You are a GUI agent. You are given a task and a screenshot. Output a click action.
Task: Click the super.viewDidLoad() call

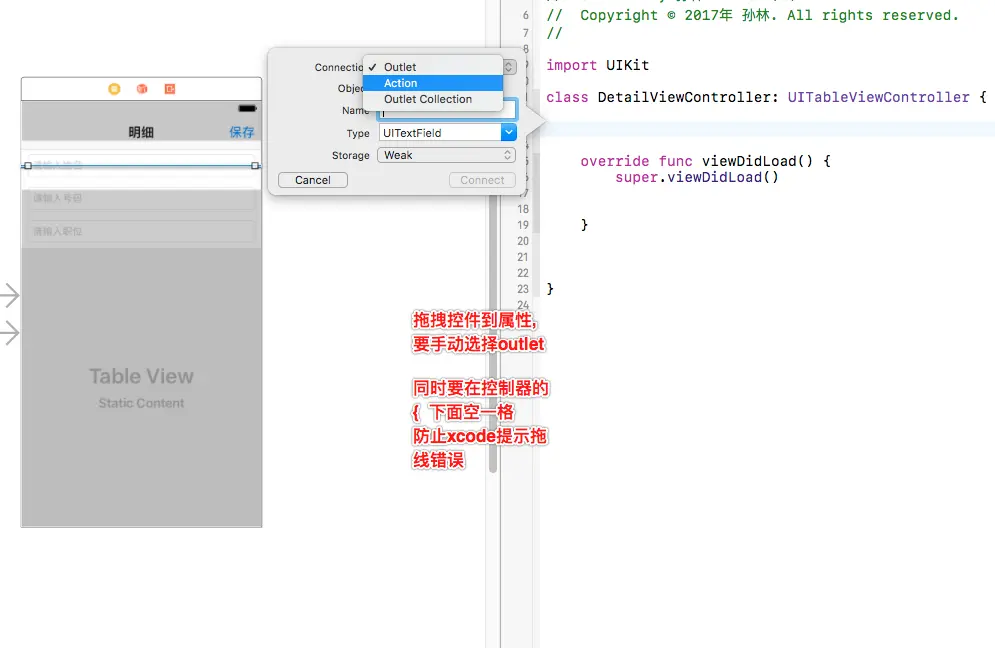pyautogui.click(x=697, y=177)
